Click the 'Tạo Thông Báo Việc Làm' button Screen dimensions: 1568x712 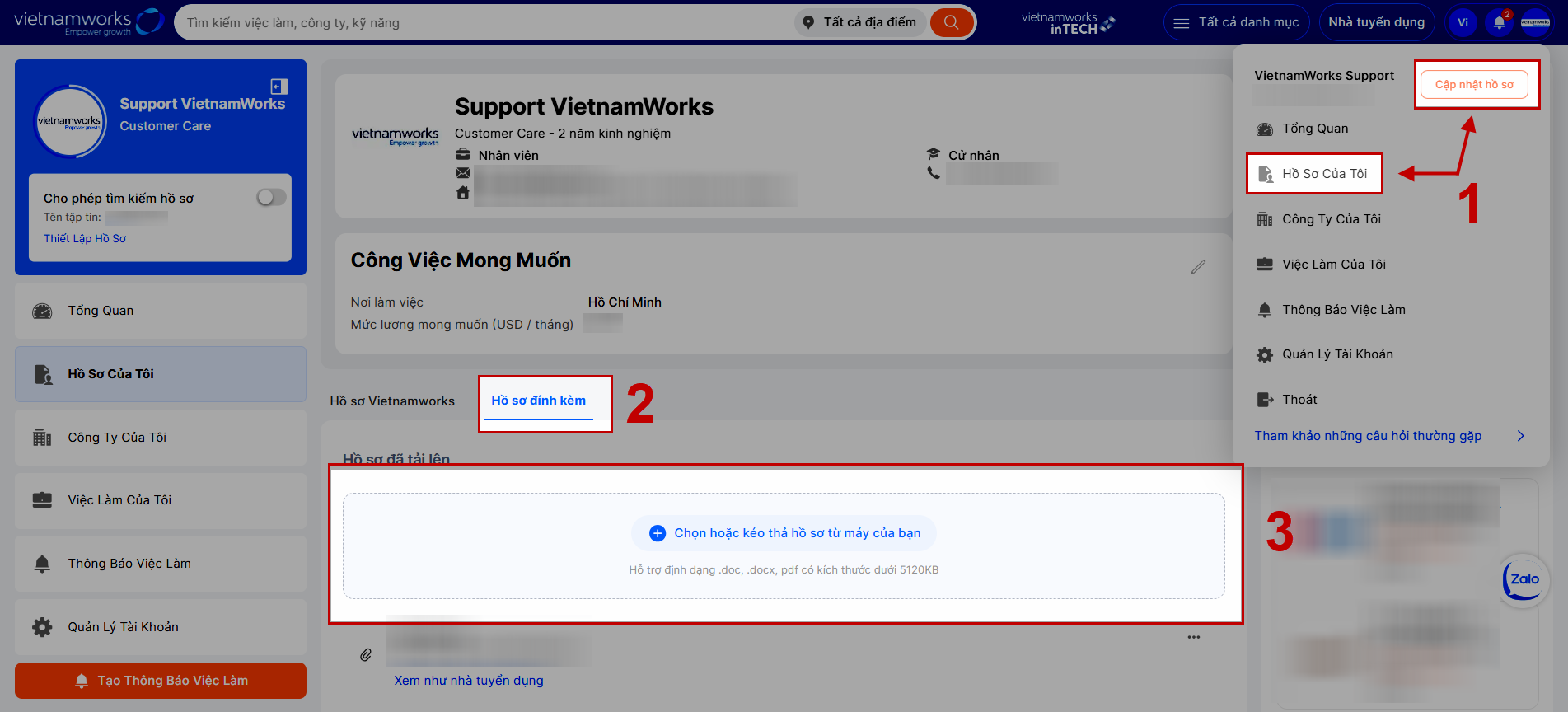pyautogui.click(x=161, y=681)
